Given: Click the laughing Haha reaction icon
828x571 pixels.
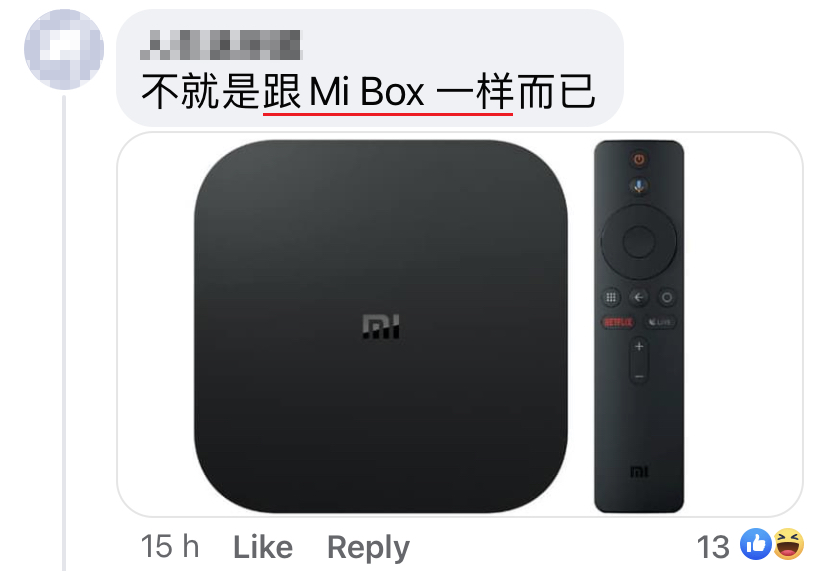Looking at the screenshot, I should point(788,544).
